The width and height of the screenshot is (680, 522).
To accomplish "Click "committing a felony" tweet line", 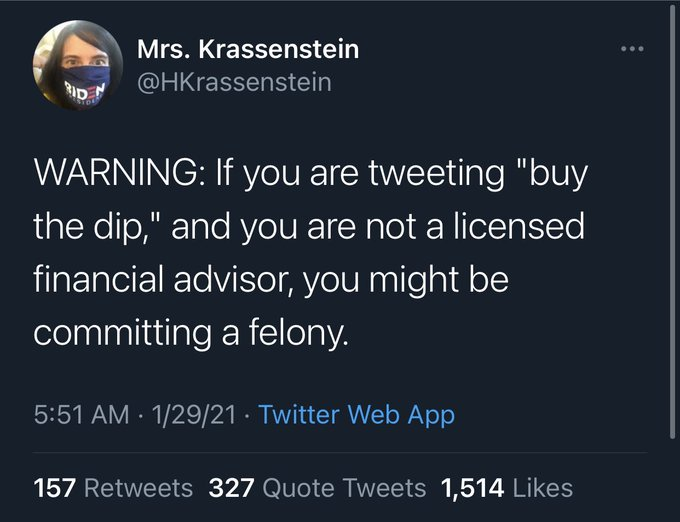I will click(x=191, y=333).
